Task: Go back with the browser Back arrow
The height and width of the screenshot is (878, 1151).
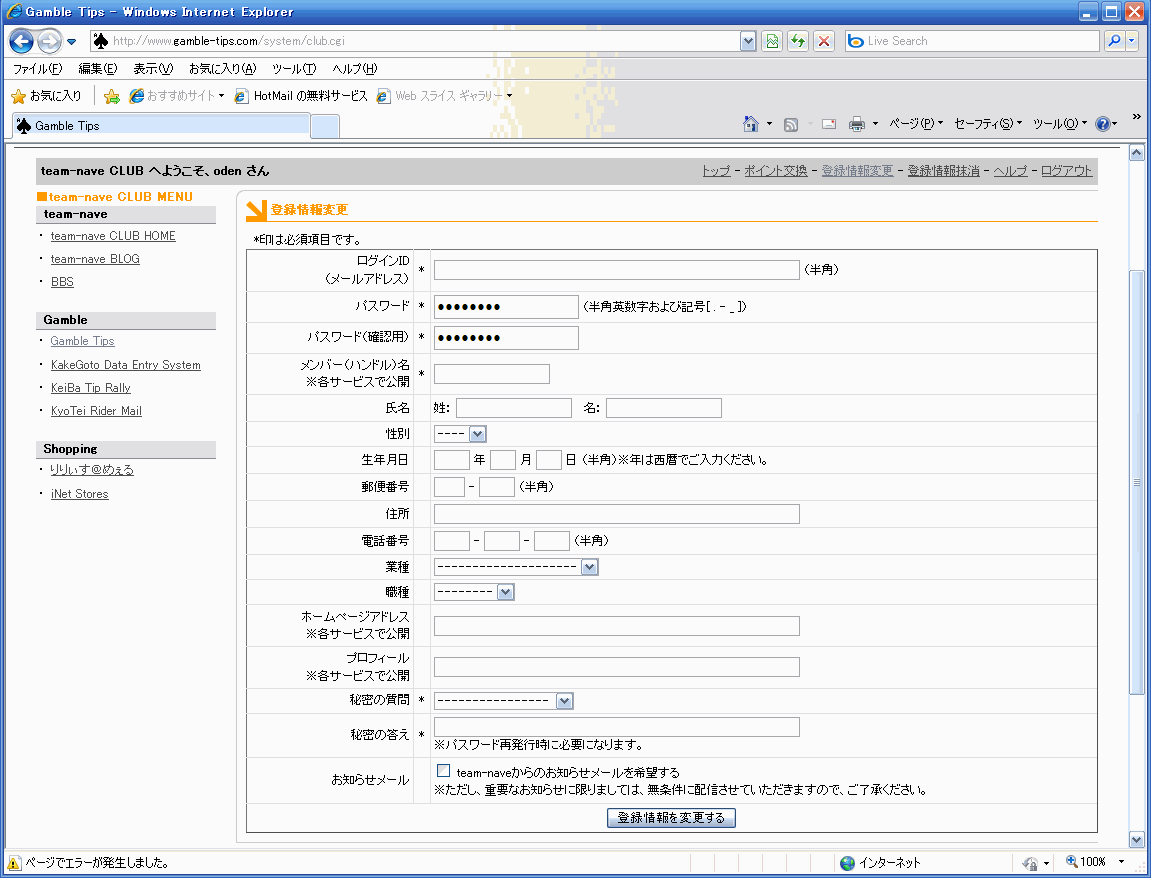Action: (21, 41)
